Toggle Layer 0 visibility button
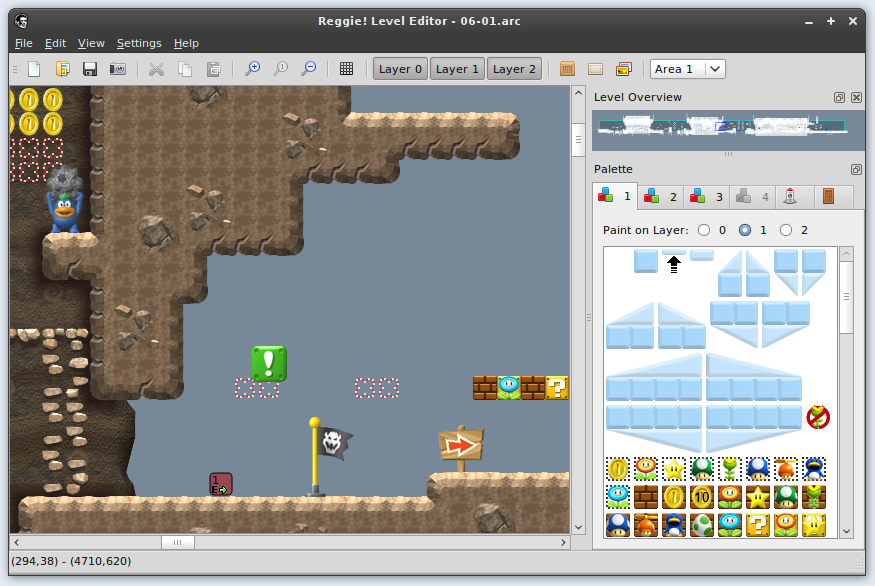The width and height of the screenshot is (875, 586). click(400, 69)
